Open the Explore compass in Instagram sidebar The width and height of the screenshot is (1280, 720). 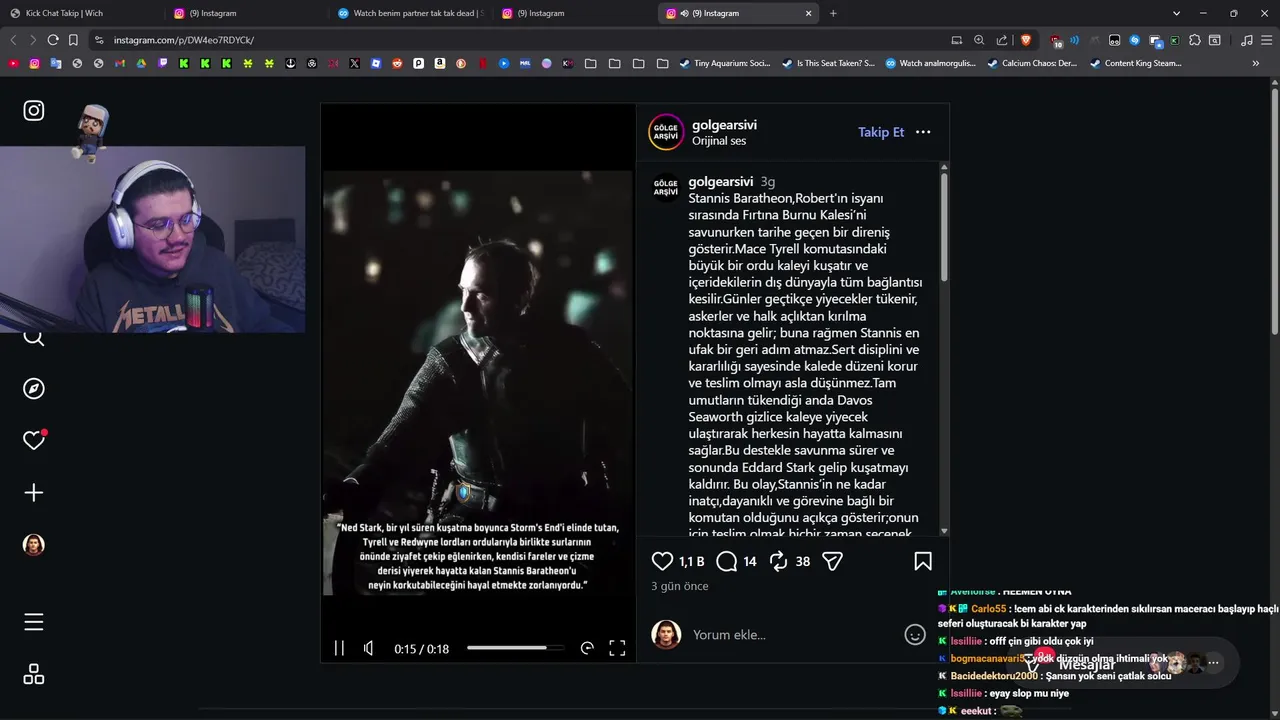point(34,388)
